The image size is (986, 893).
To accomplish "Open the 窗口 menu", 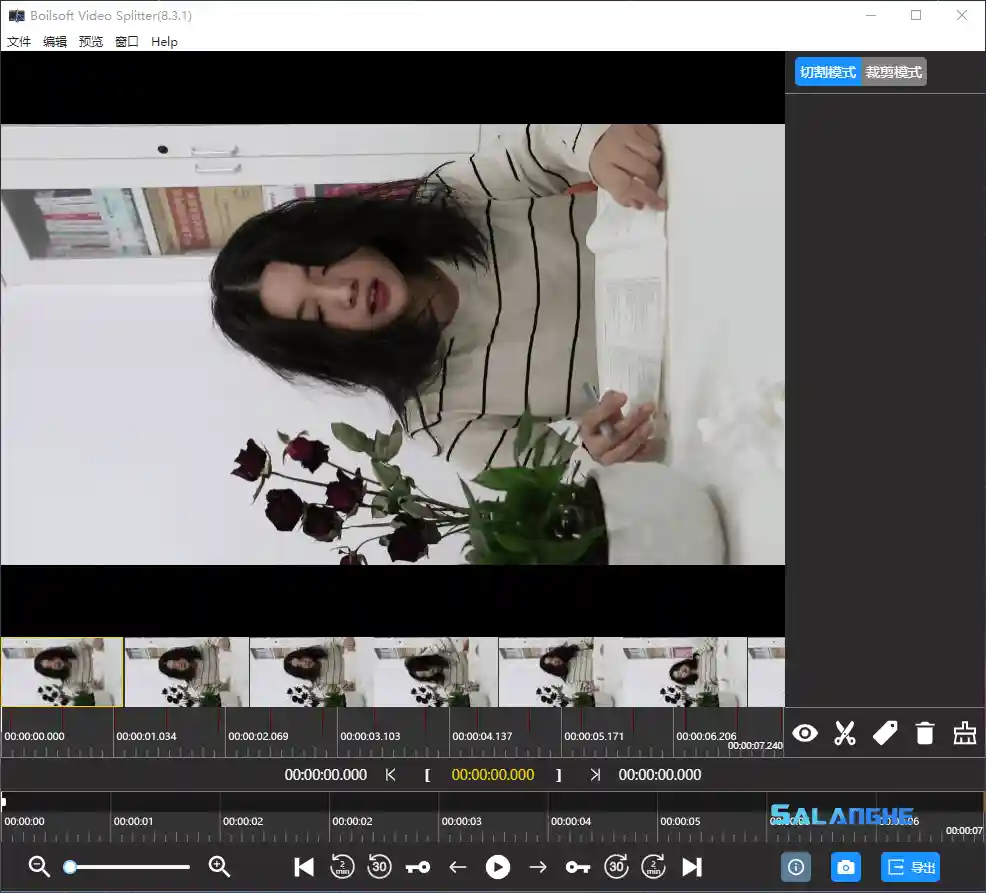I will coord(126,42).
